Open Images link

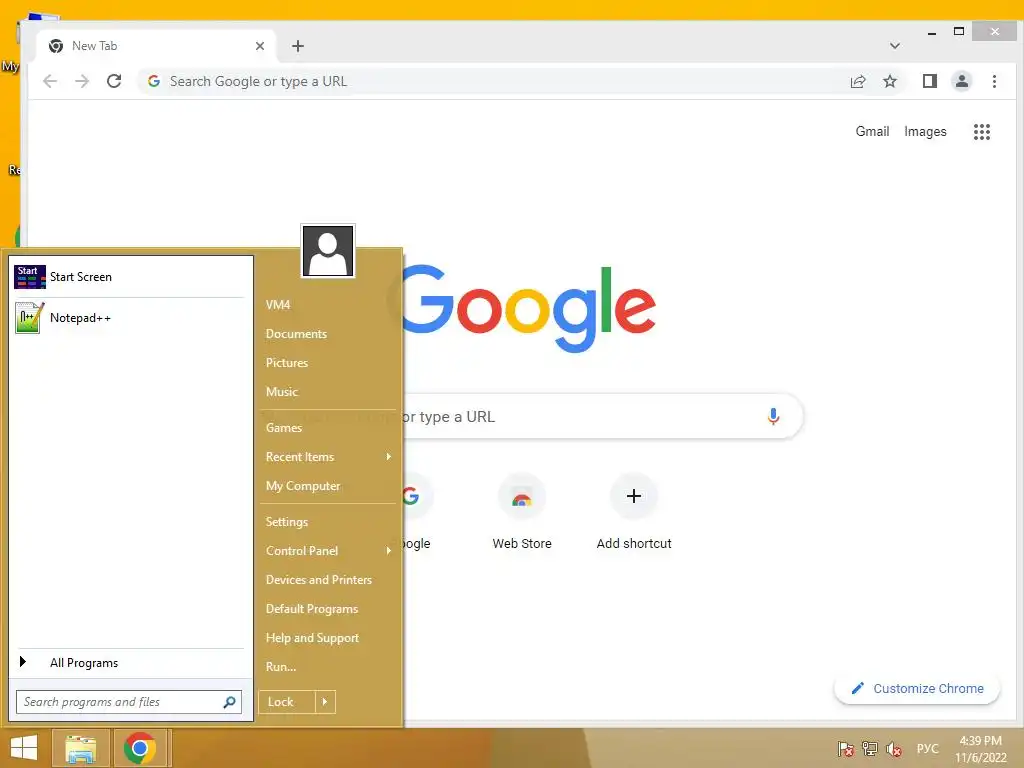tap(925, 131)
